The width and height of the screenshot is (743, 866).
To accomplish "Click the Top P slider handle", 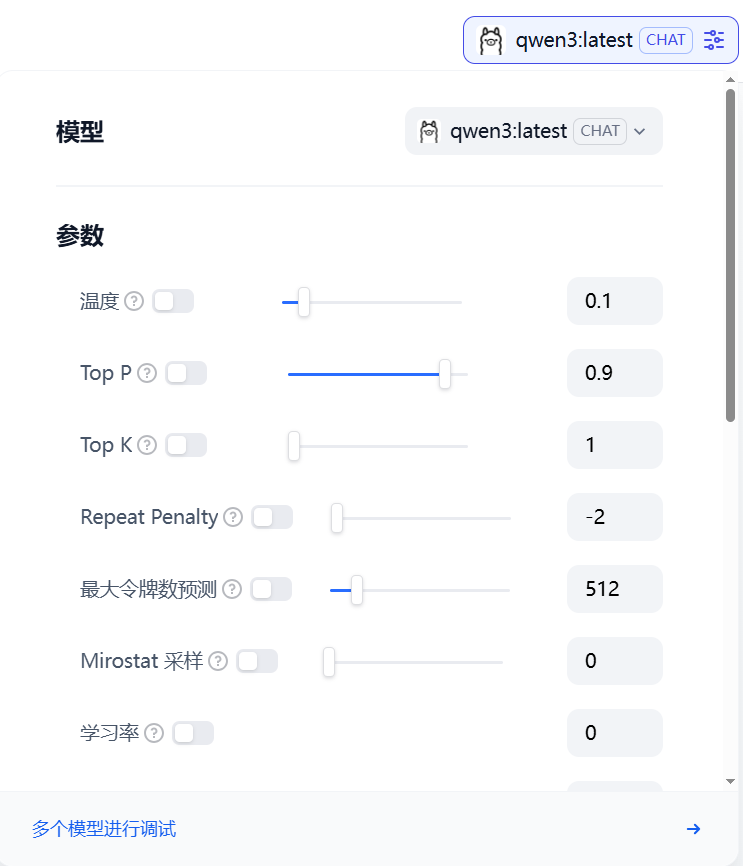I will pyautogui.click(x=445, y=374).
